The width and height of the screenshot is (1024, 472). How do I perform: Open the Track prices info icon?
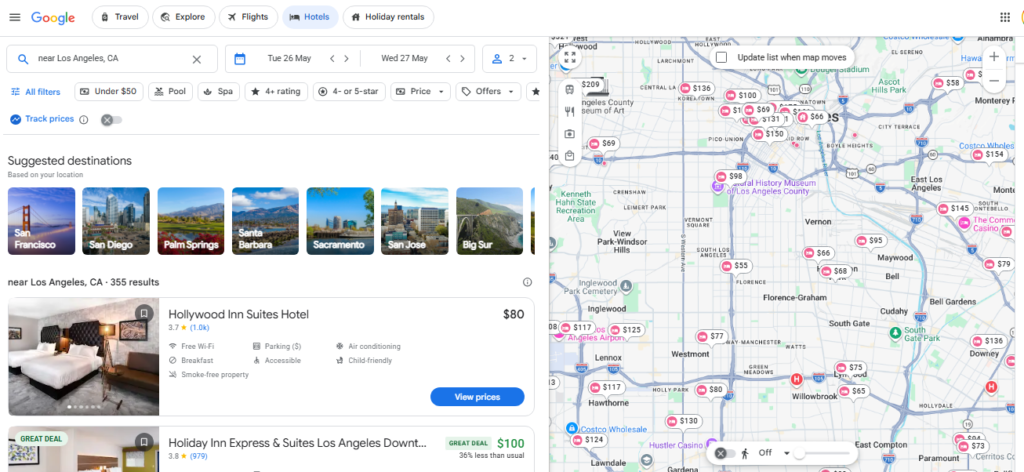coord(84,119)
